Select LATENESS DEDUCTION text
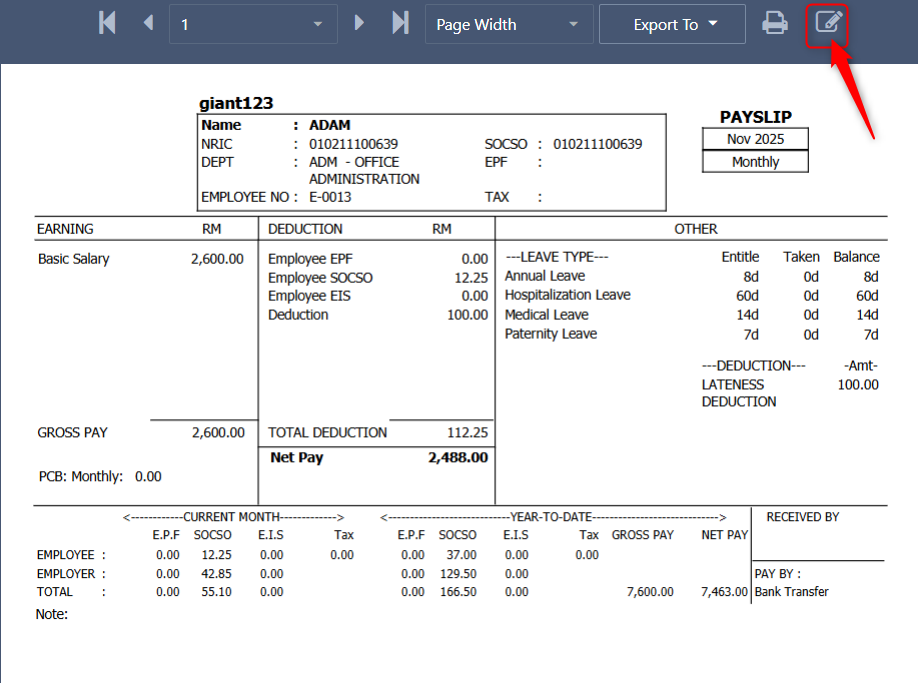Viewport: 918px width, 683px height. pos(739,393)
